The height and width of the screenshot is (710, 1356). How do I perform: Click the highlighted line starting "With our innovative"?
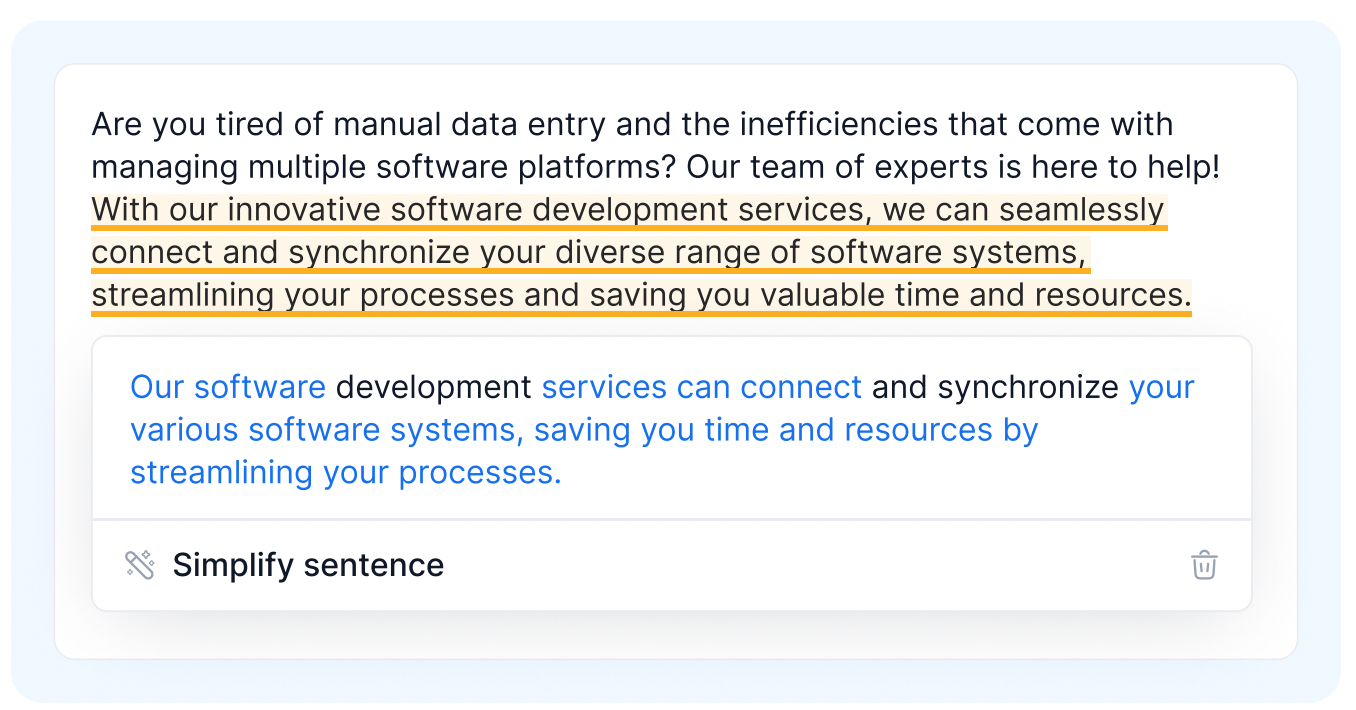(628, 211)
